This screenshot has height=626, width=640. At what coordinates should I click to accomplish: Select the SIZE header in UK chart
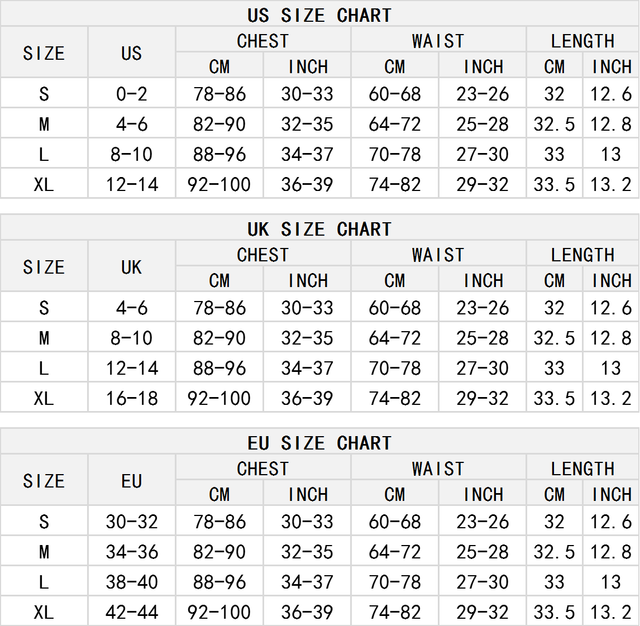click(44, 267)
